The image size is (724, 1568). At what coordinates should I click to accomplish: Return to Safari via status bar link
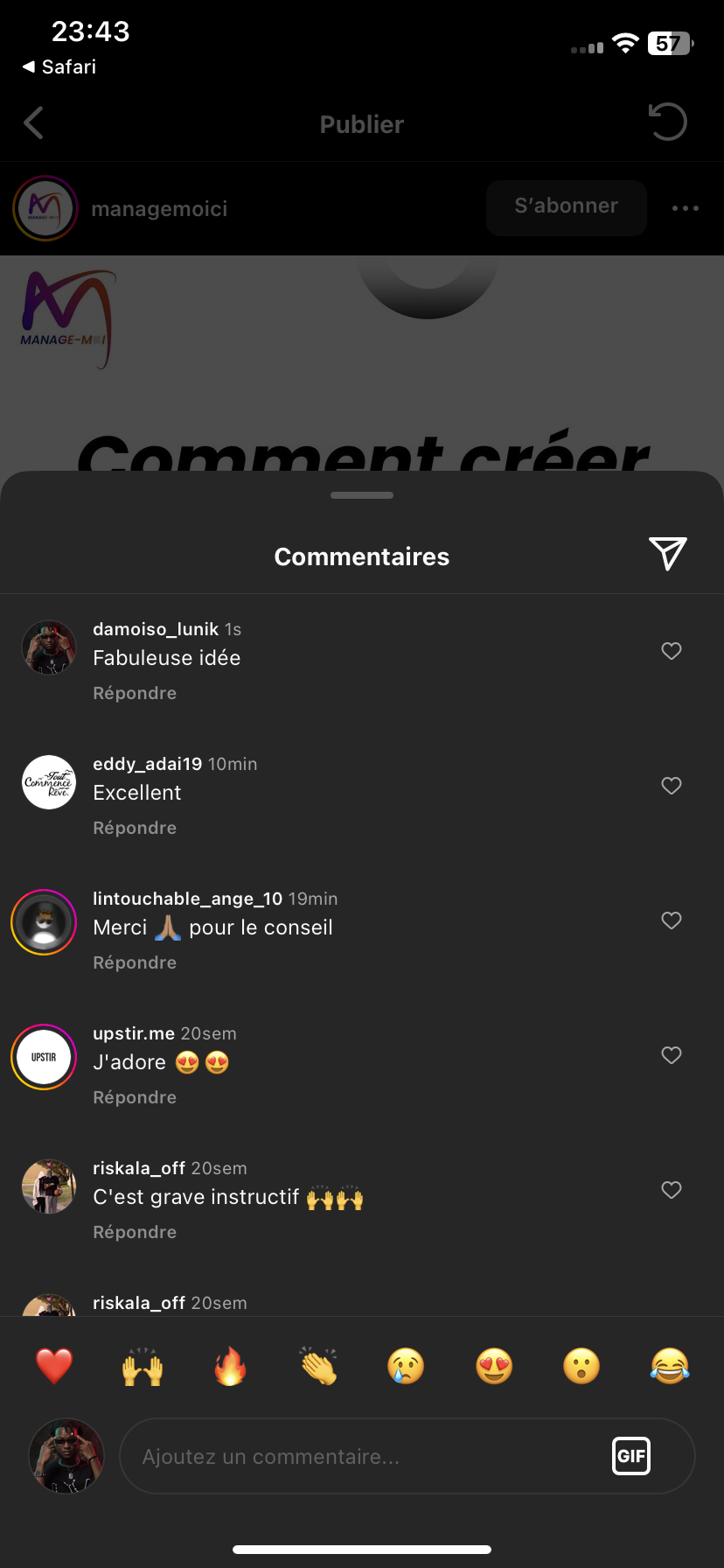pos(59,67)
